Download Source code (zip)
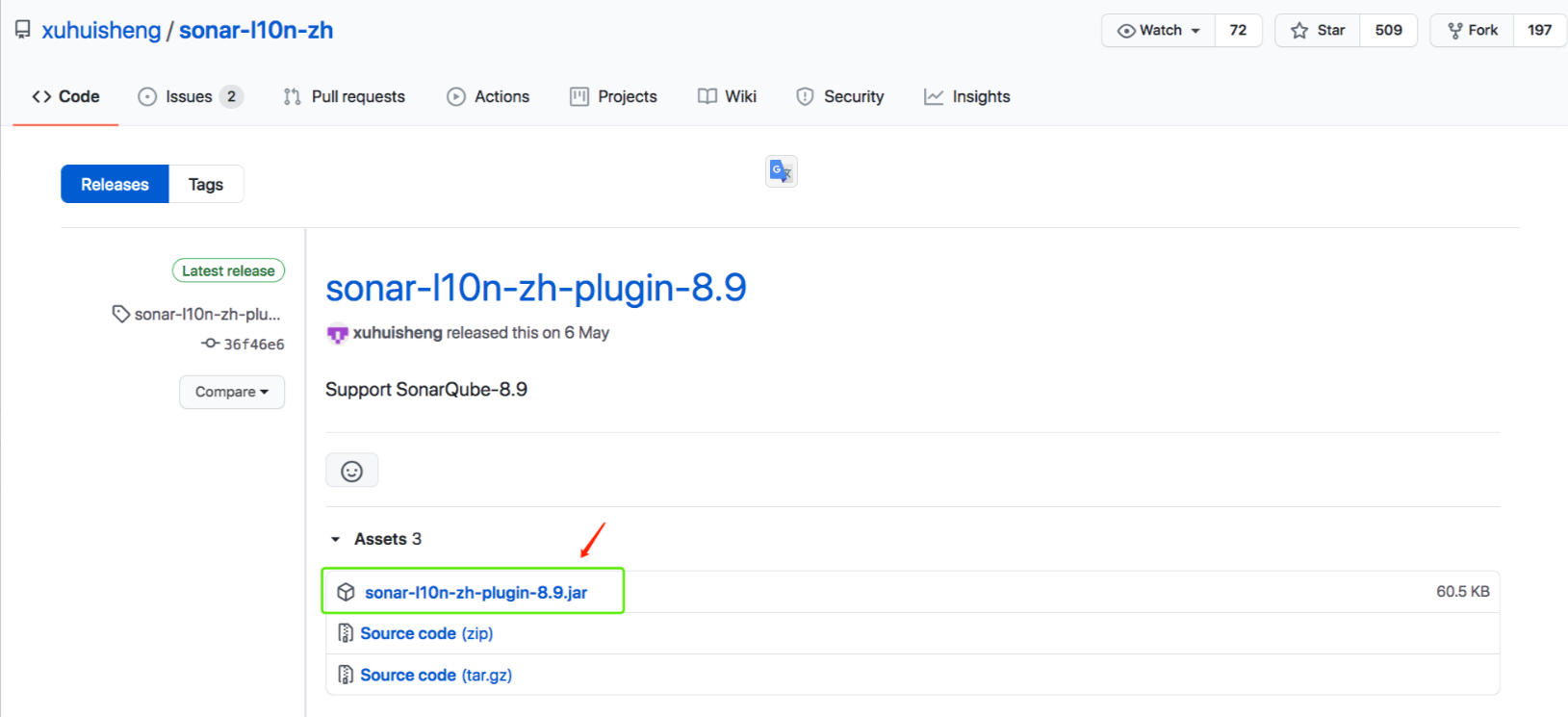This screenshot has height=717, width=1568. [x=426, y=633]
